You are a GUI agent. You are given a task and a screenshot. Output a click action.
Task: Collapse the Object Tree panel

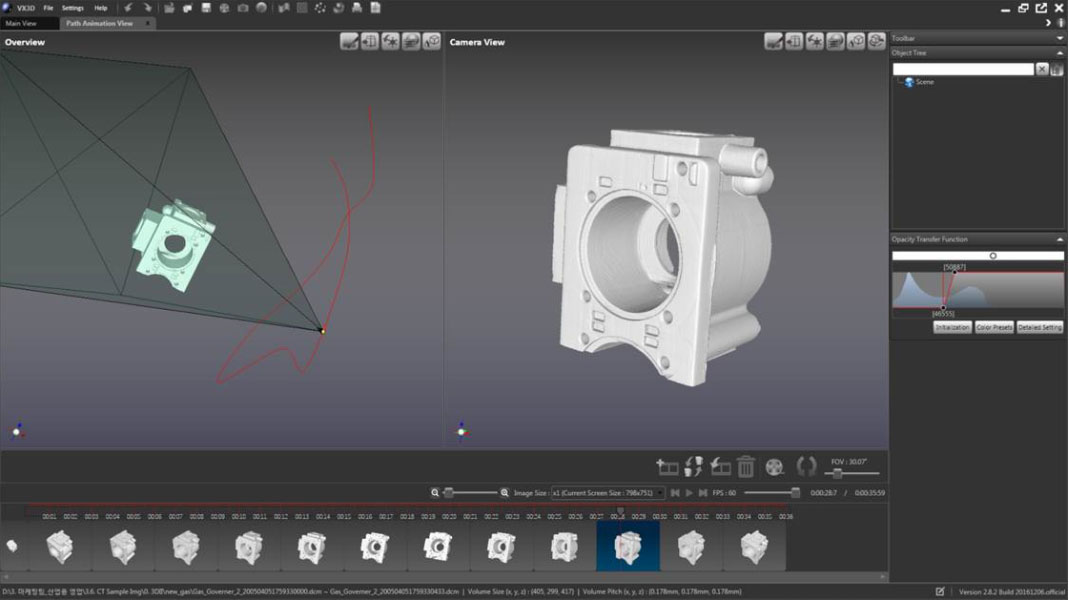coord(1059,53)
